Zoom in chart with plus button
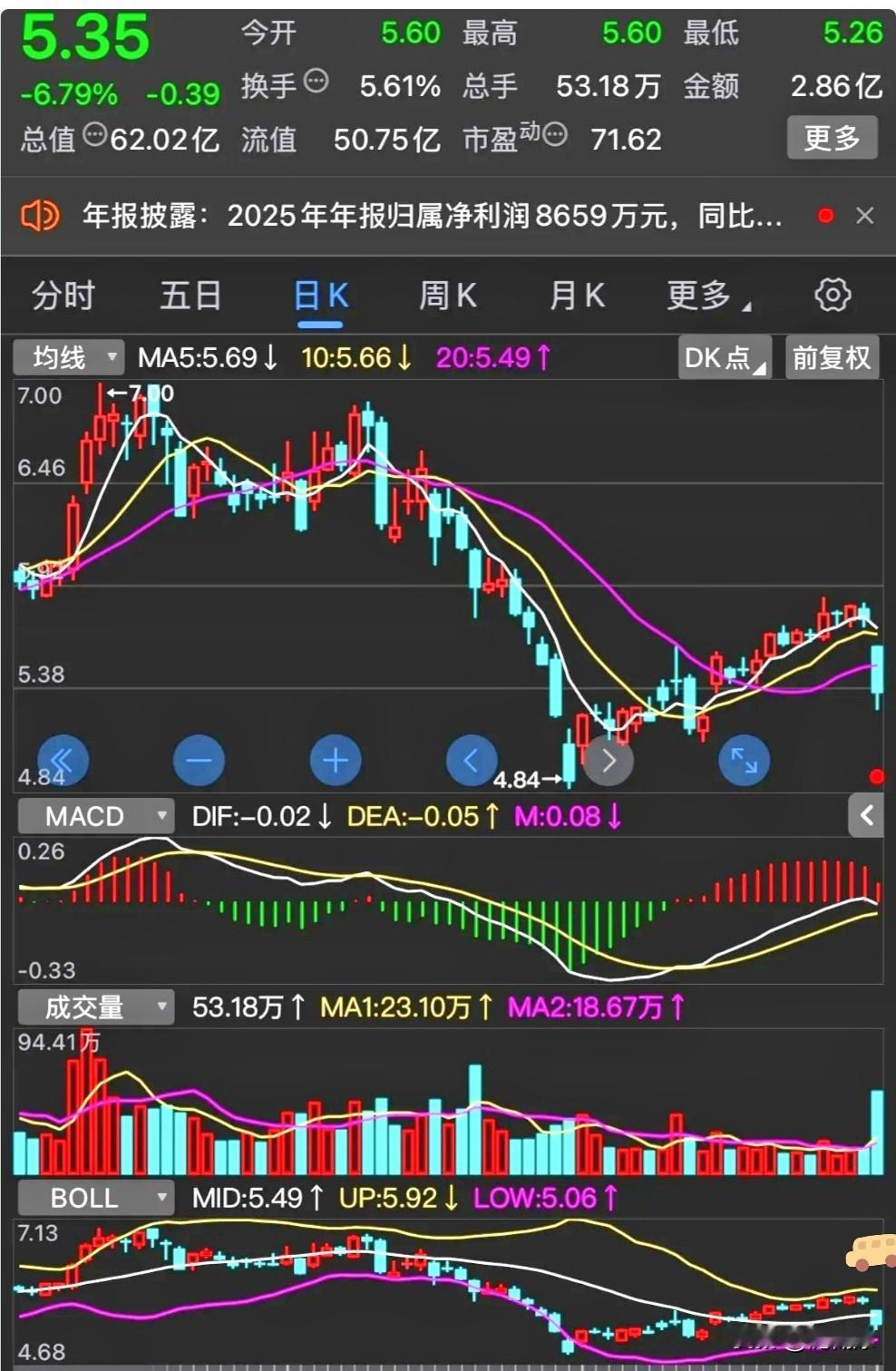The height and width of the screenshot is (1371, 896). click(336, 760)
